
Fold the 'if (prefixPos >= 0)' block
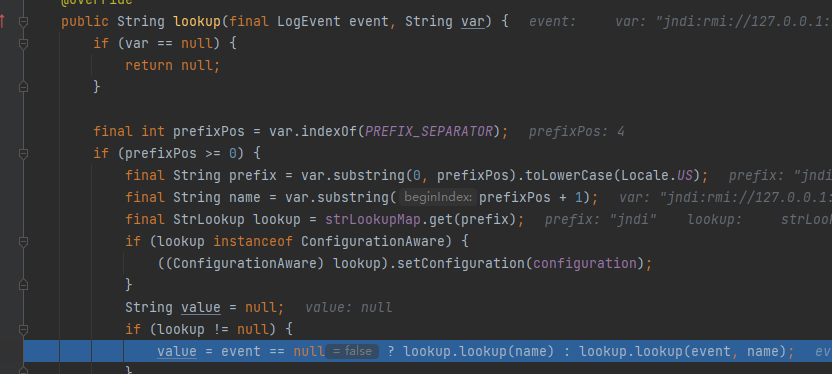pos(23,154)
